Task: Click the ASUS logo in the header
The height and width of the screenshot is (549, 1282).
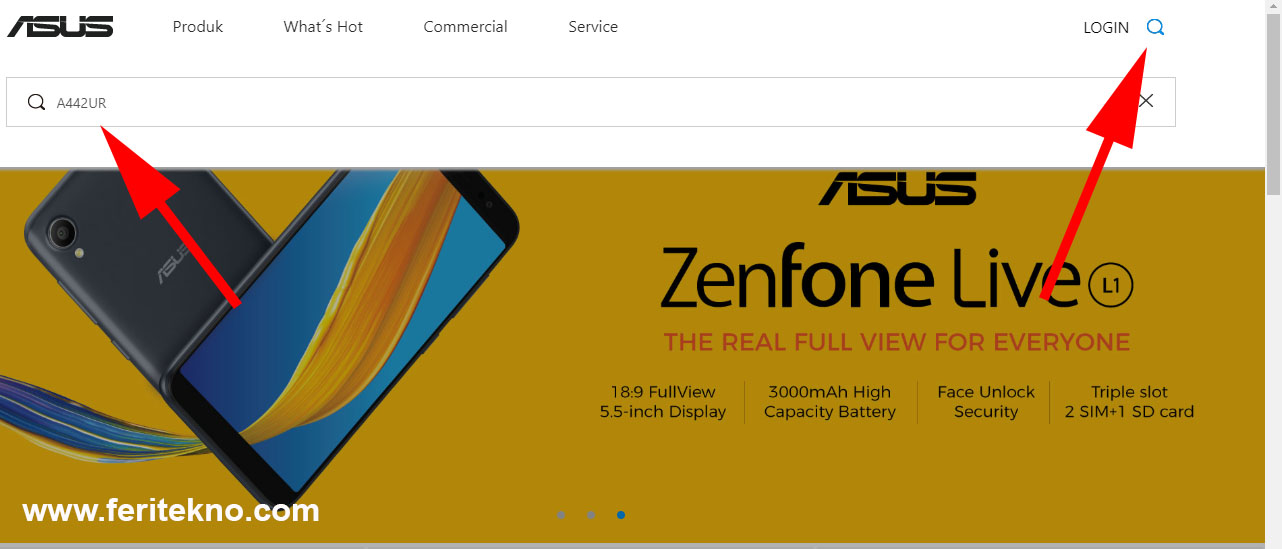Action: (x=60, y=26)
